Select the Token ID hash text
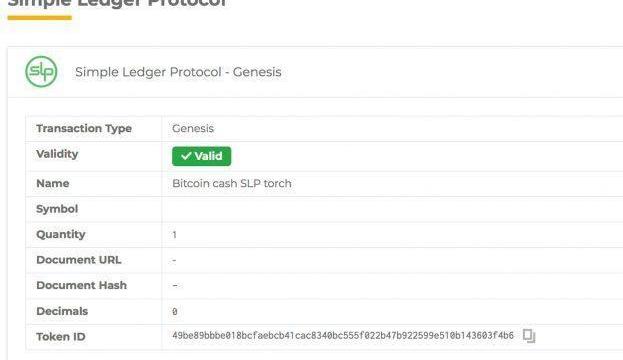The height and width of the screenshot is (360, 623). (x=343, y=335)
